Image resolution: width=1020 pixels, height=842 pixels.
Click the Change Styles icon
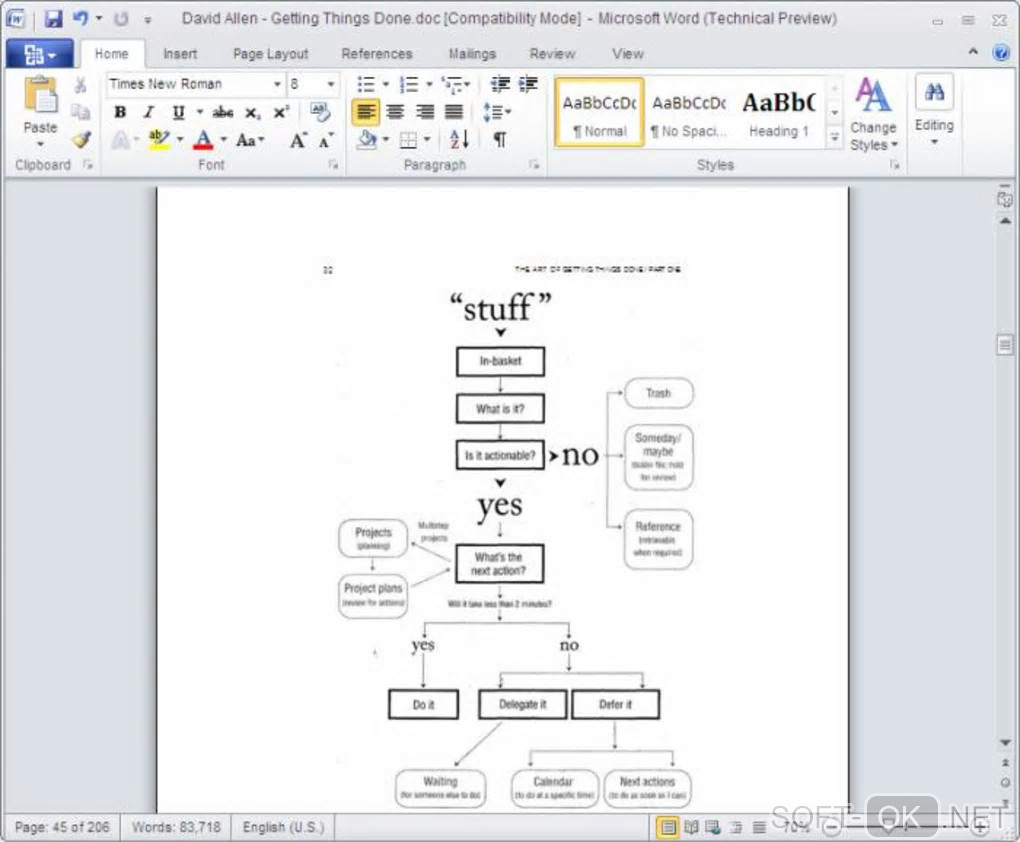point(872,95)
